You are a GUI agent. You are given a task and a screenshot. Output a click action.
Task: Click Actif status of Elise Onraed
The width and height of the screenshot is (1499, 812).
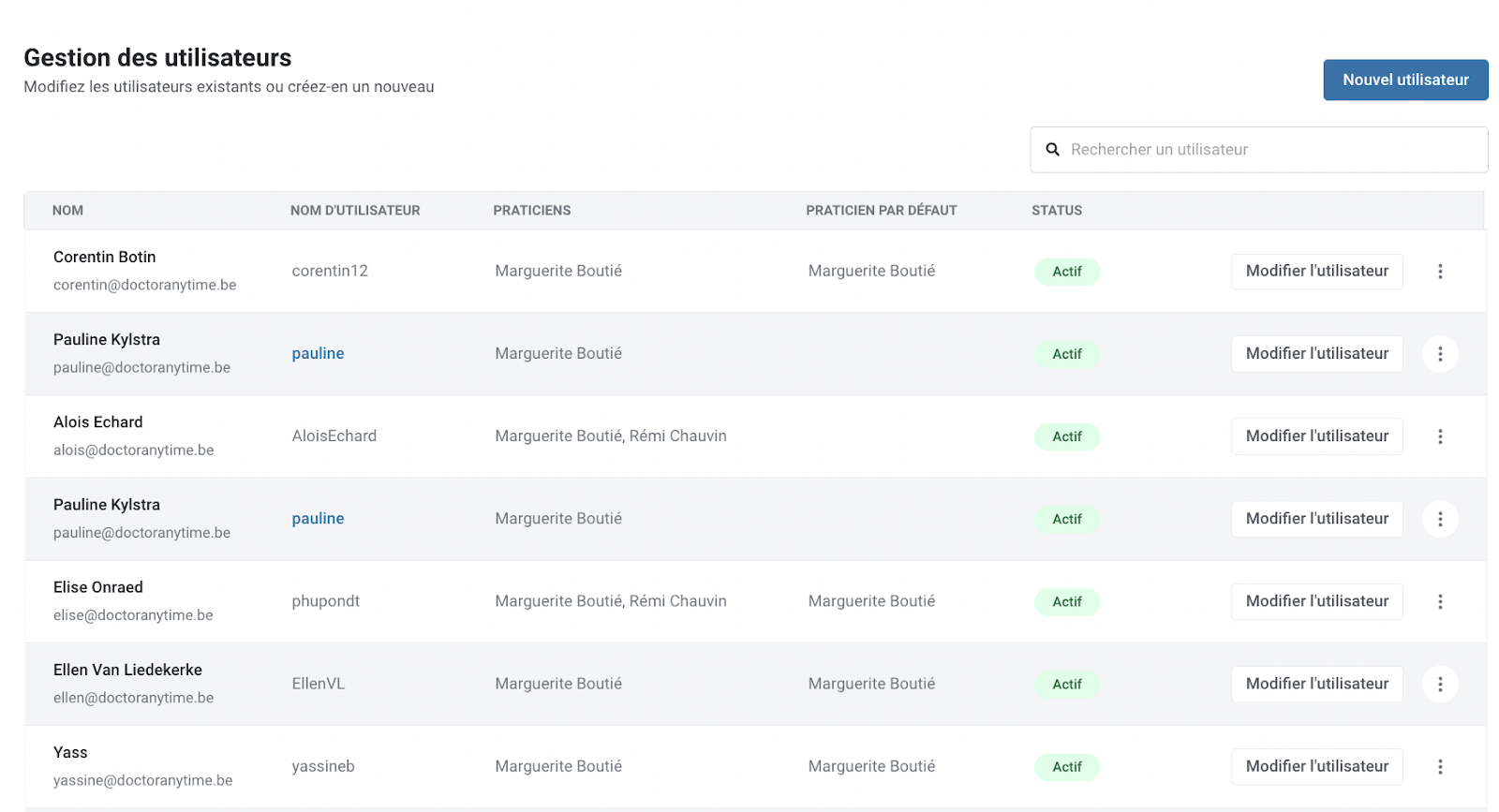[1067, 601]
